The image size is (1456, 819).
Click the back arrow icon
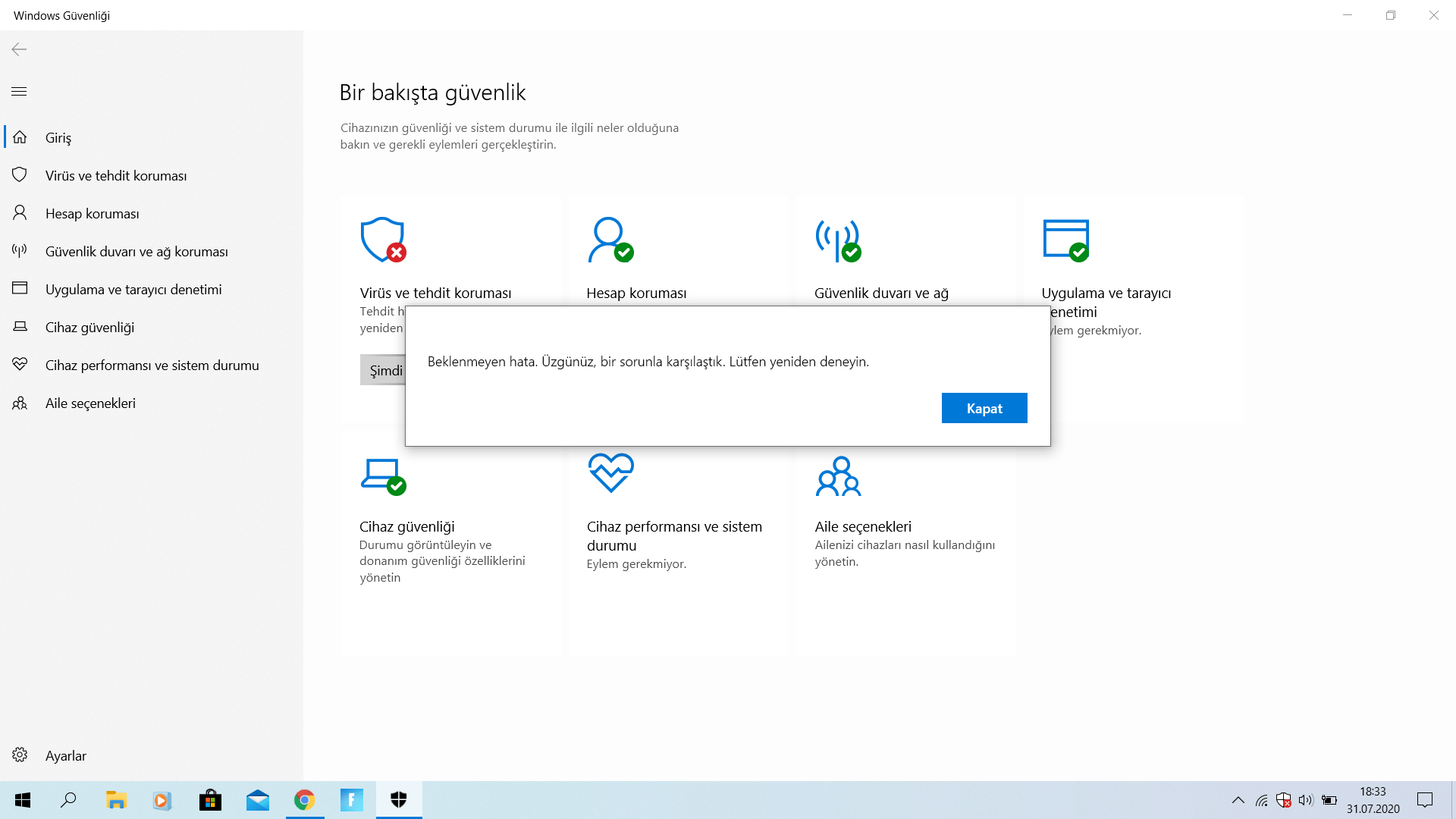[x=19, y=49]
